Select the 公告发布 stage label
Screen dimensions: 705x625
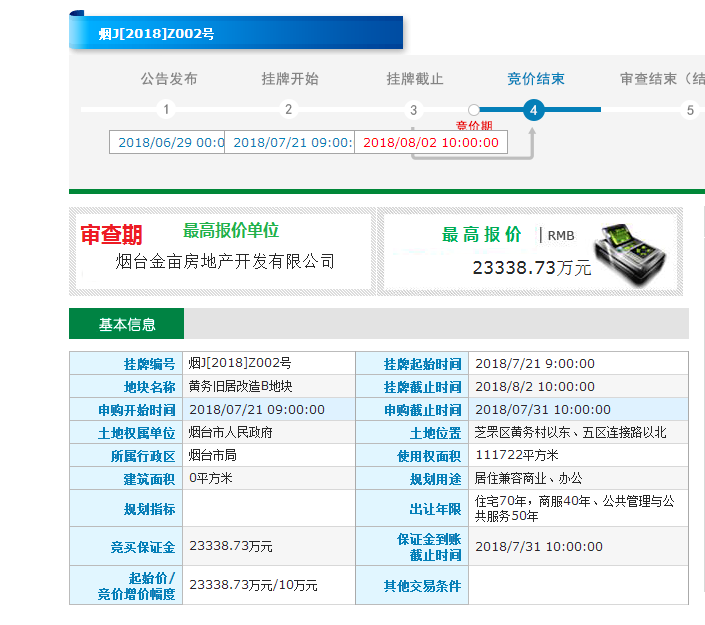pyautogui.click(x=169, y=79)
